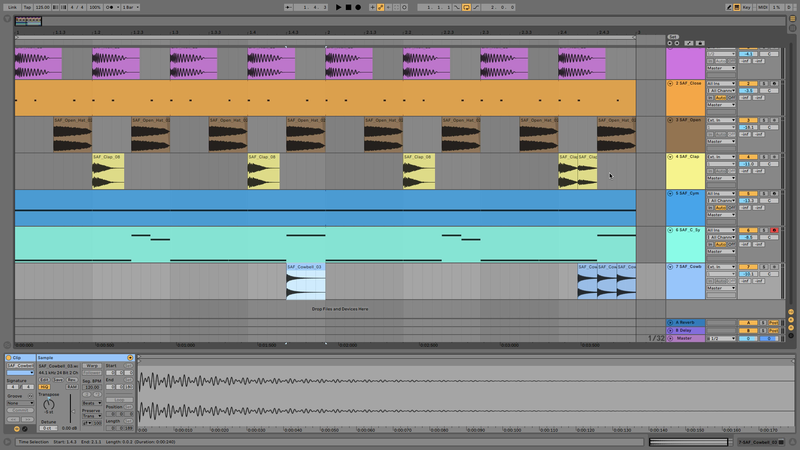Screen dimensions: 800x450
Task: Open track 3 Ext. In input dropdown
Action: (721, 120)
